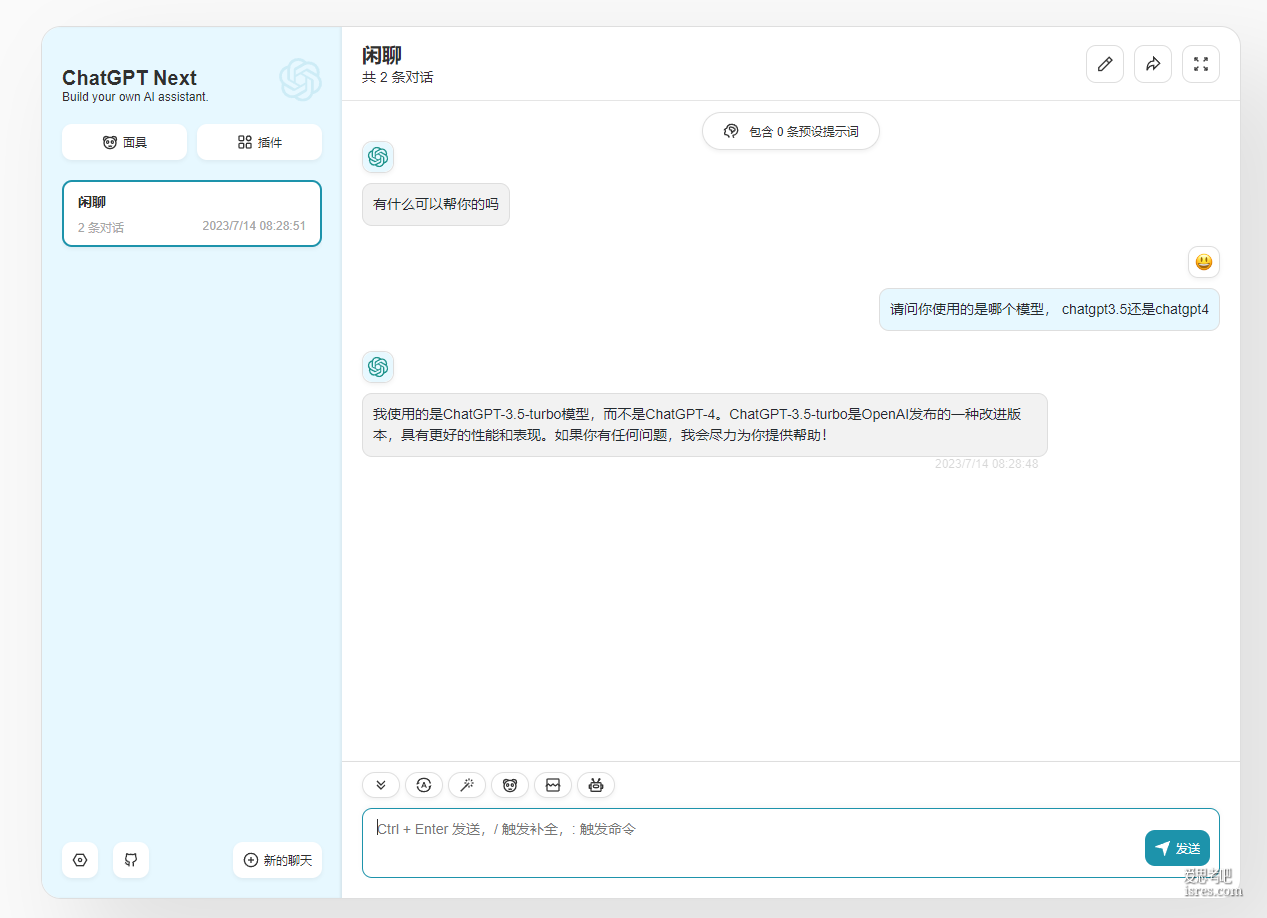Click the 有什么可以帮你的吗 greeting bubble

click(436, 204)
